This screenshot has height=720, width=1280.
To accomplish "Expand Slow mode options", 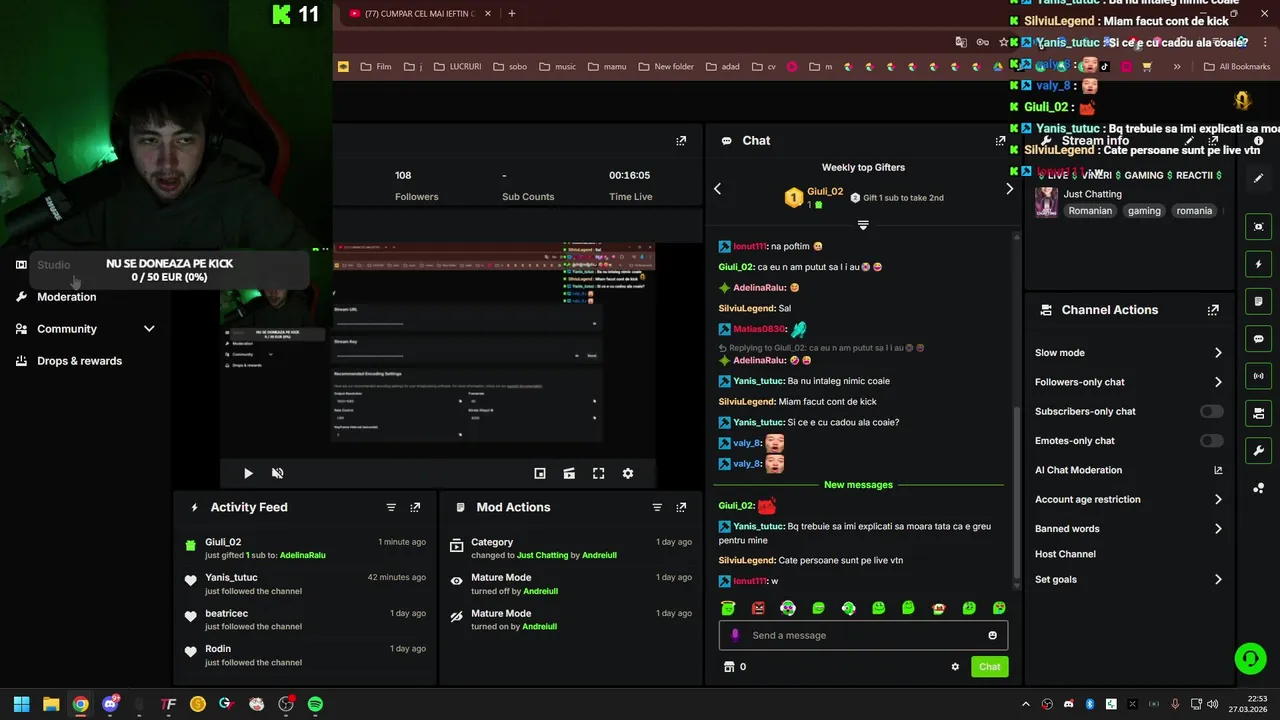I will coord(1218,353).
